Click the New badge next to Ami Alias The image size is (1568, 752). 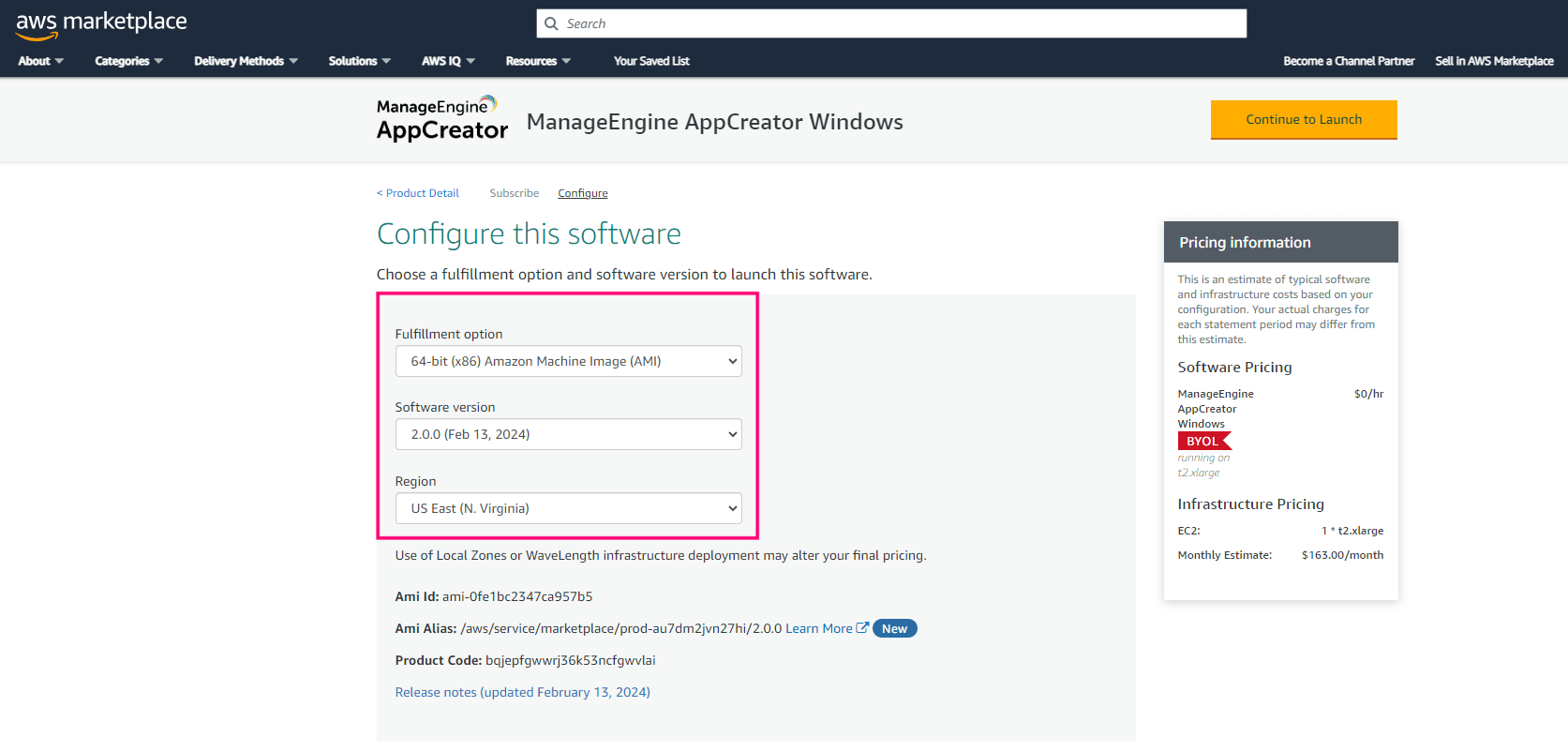pos(894,628)
